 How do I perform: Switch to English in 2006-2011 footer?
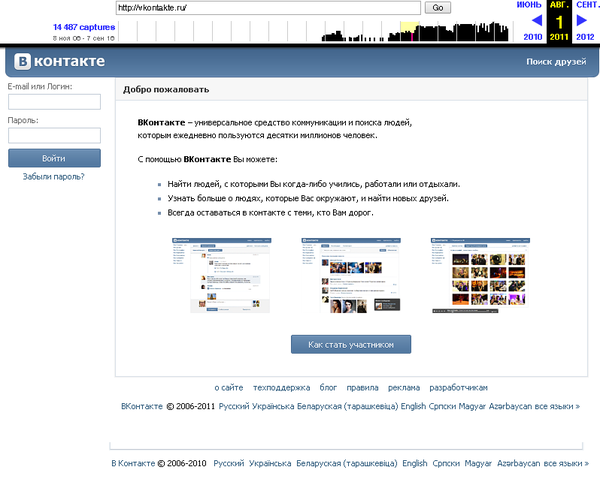point(413,406)
